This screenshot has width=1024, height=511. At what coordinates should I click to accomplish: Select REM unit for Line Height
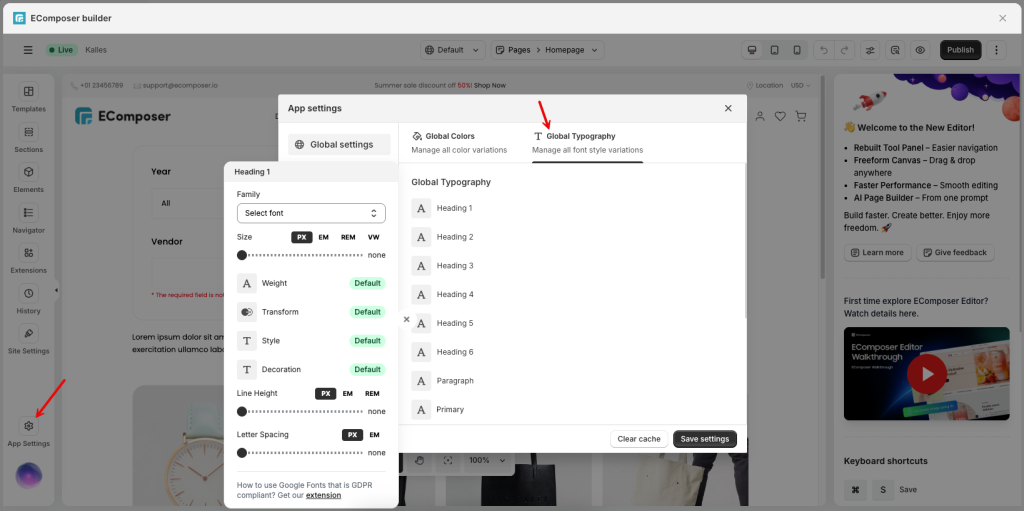371,394
